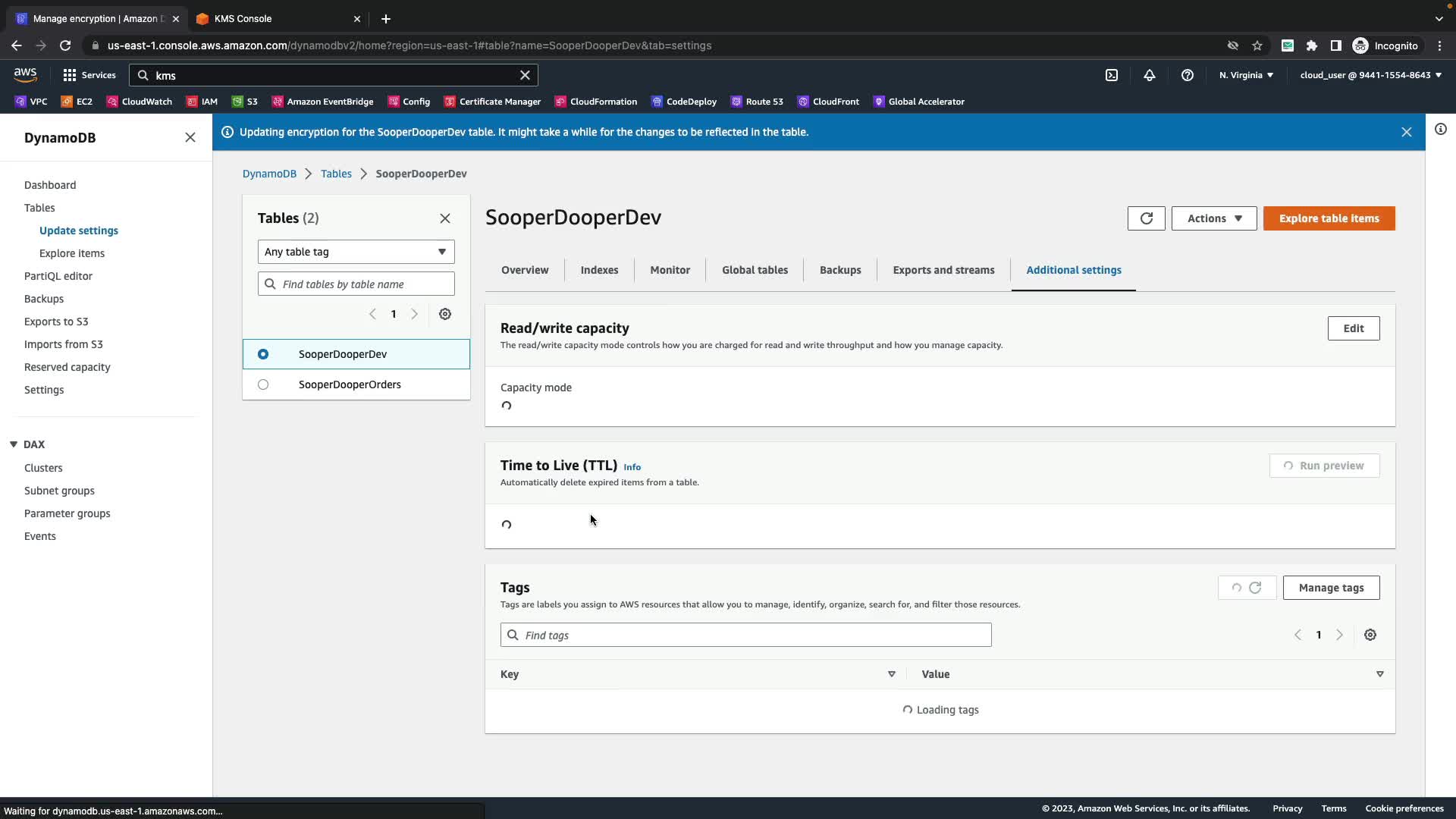Open the N. Virginia region selector
Image resolution: width=1456 pixels, height=819 pixels.
point(1245,75)
